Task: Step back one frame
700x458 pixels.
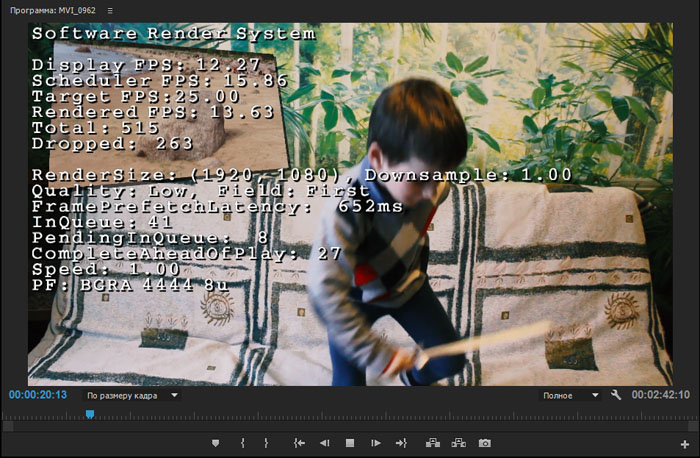Action: pos(325,443)
